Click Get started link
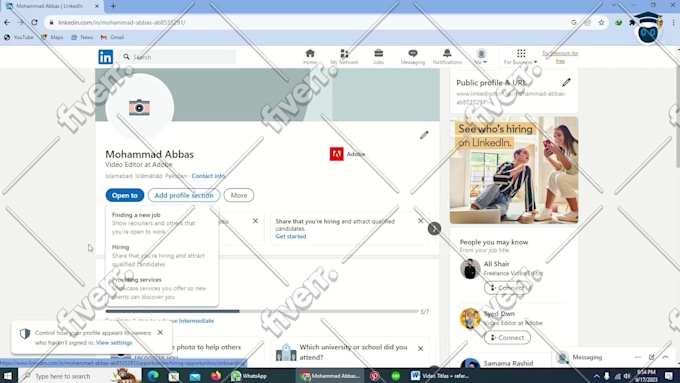680x383 pixels. (x=291, y=236)
